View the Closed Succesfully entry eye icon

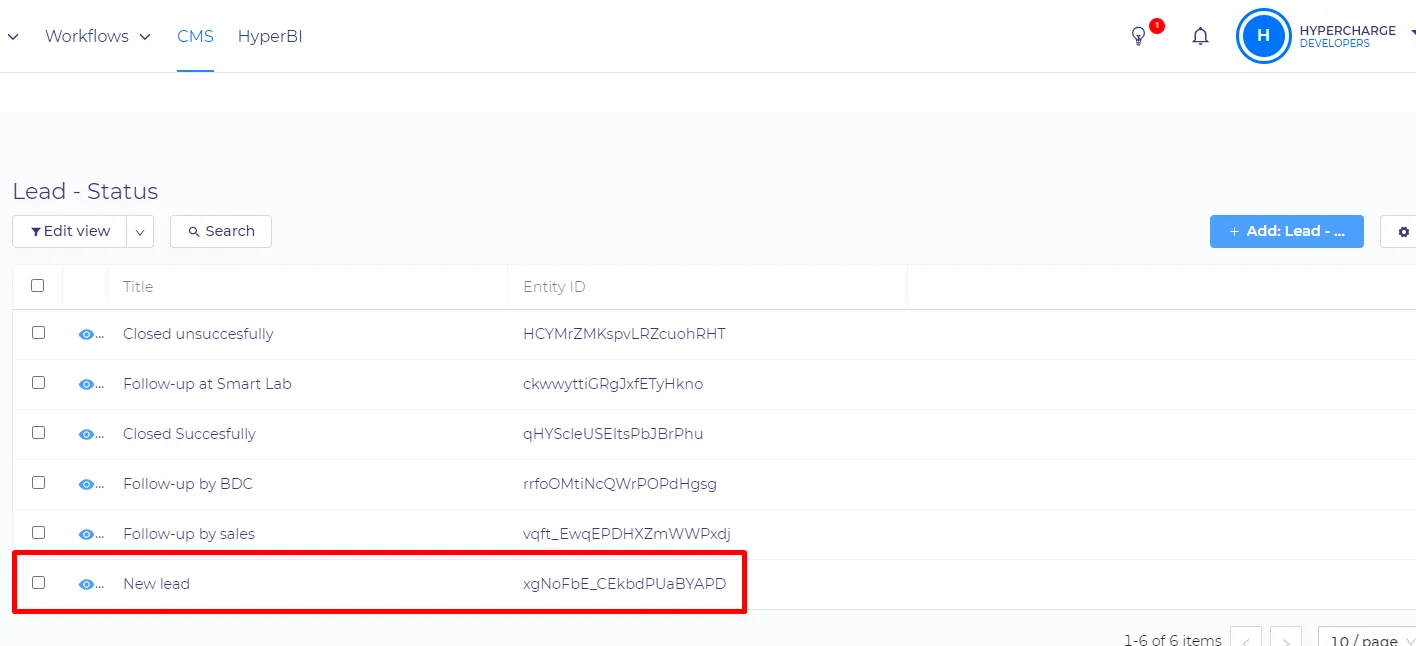pyautogui.click(x=87, y=435)
